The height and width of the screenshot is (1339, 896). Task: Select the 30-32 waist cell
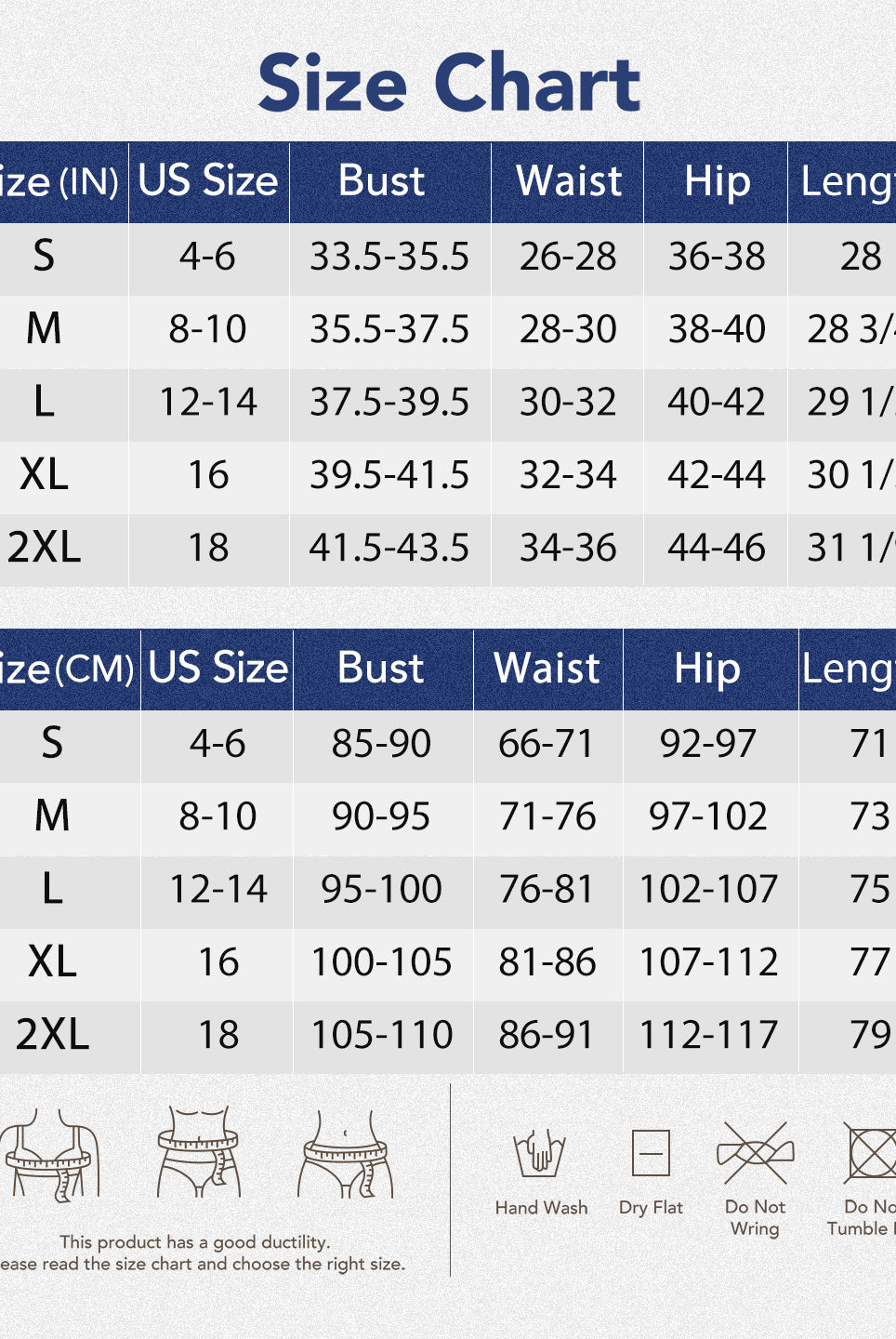568,403
